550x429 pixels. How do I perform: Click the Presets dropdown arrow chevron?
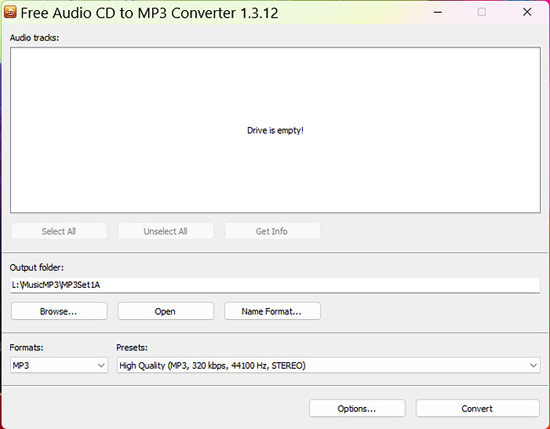pyautogui.click(x=533, y=366)
